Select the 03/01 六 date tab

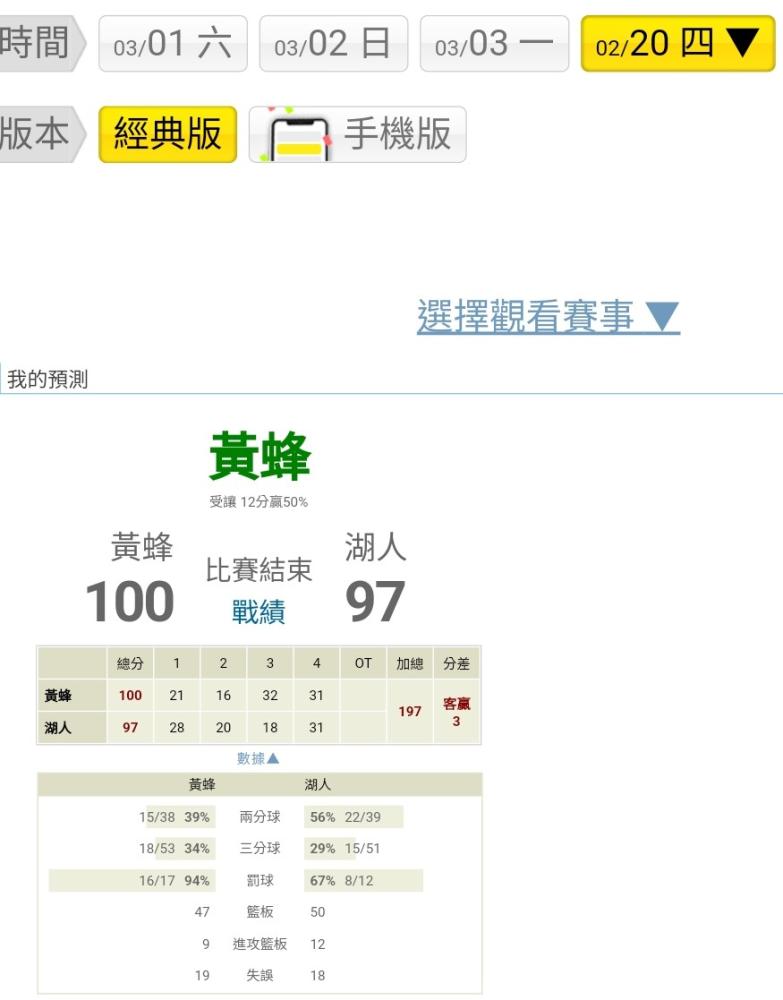click(x=173, y=43)
